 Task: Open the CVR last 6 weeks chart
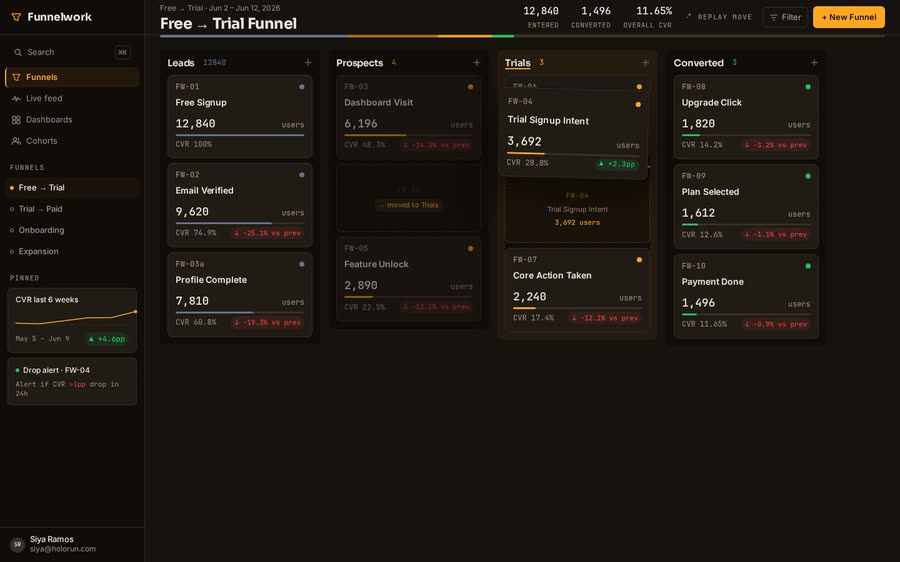coord(72,320)
